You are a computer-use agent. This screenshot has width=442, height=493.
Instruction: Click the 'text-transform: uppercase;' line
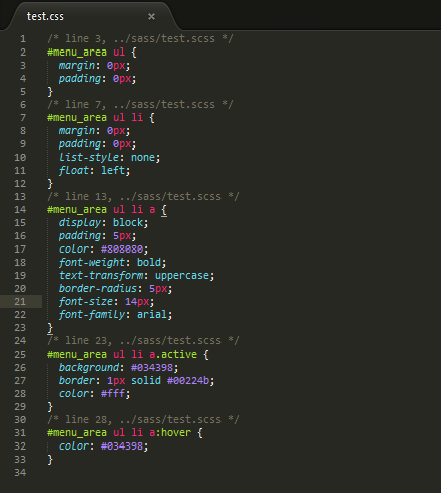point(136,276)
